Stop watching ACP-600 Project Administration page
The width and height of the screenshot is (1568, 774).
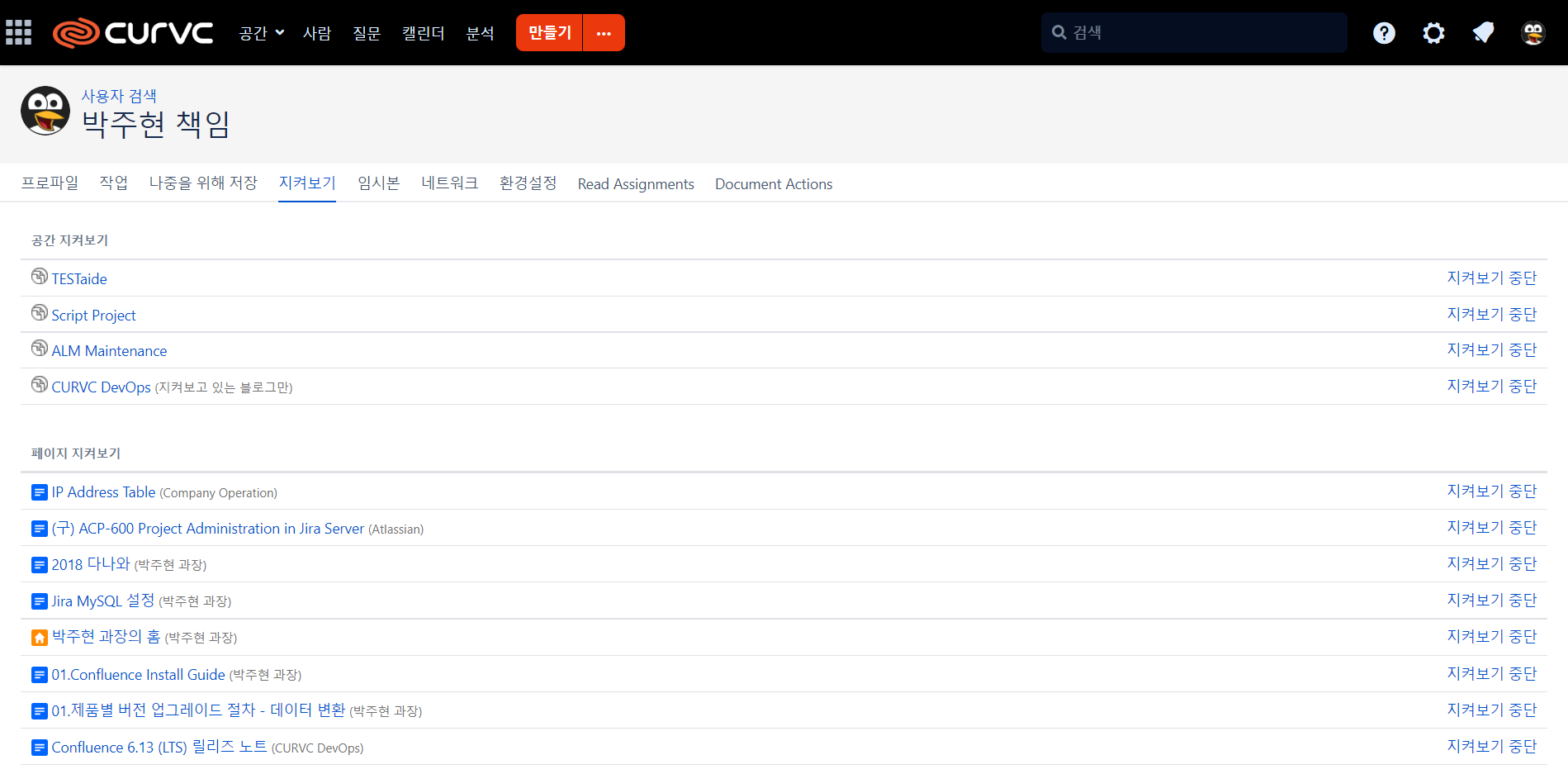[x=1492, y=527]
